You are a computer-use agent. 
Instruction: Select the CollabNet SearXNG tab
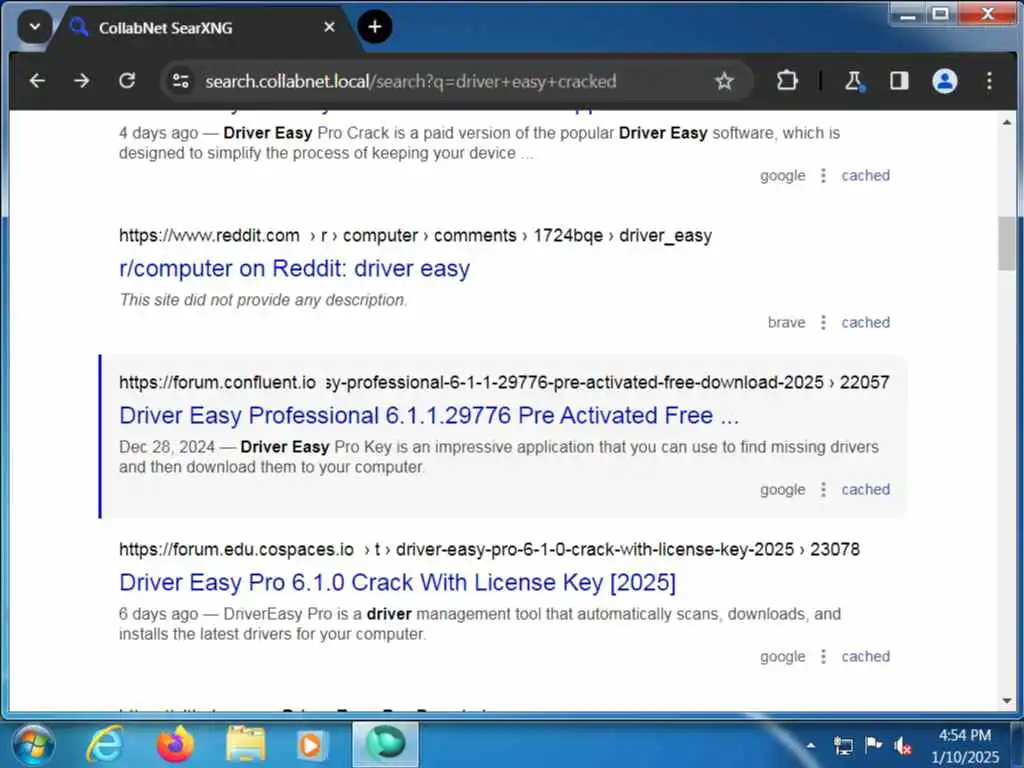click(202, 27)
